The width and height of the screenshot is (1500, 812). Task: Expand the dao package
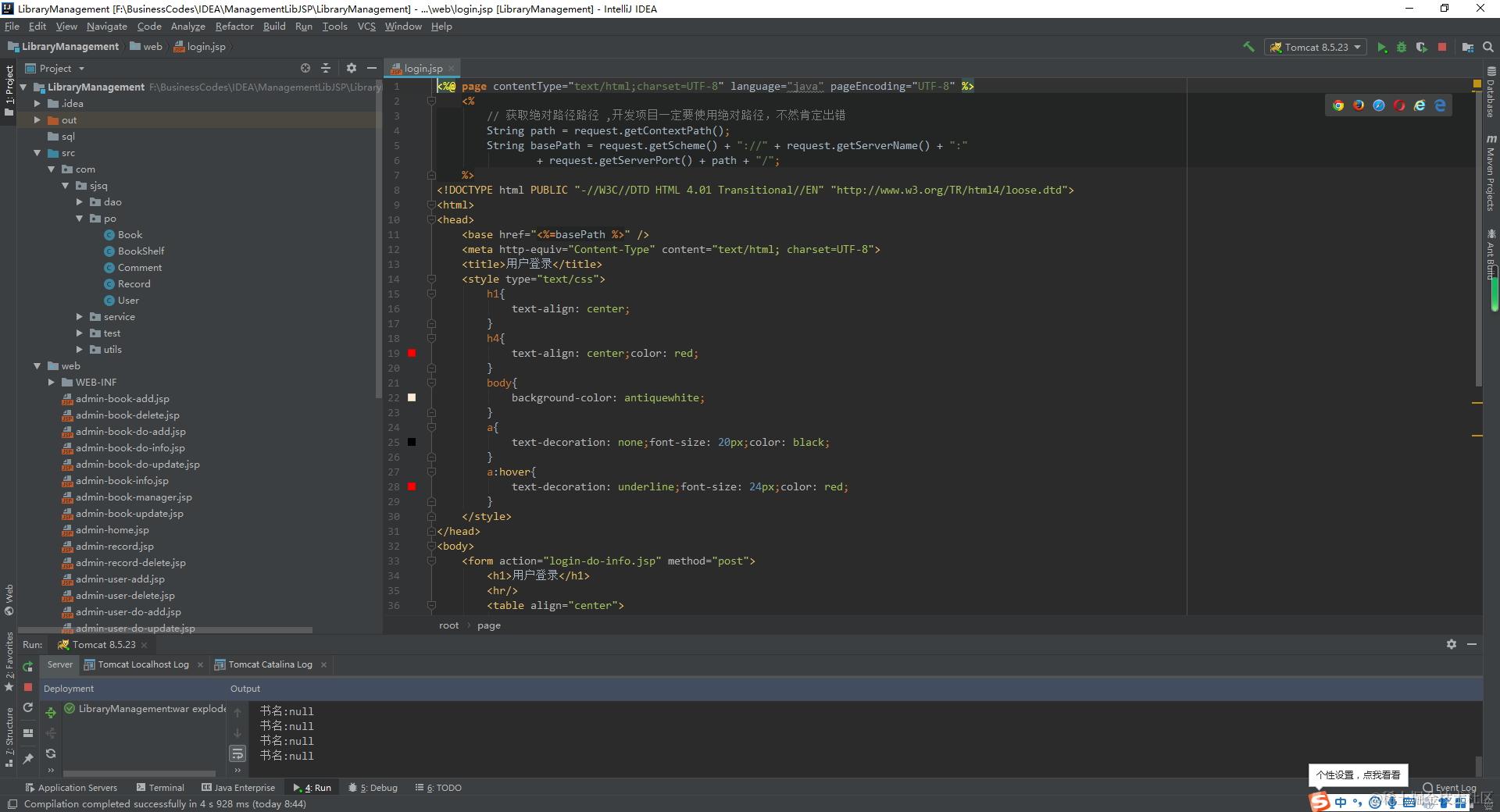click(x=80, y=202)
